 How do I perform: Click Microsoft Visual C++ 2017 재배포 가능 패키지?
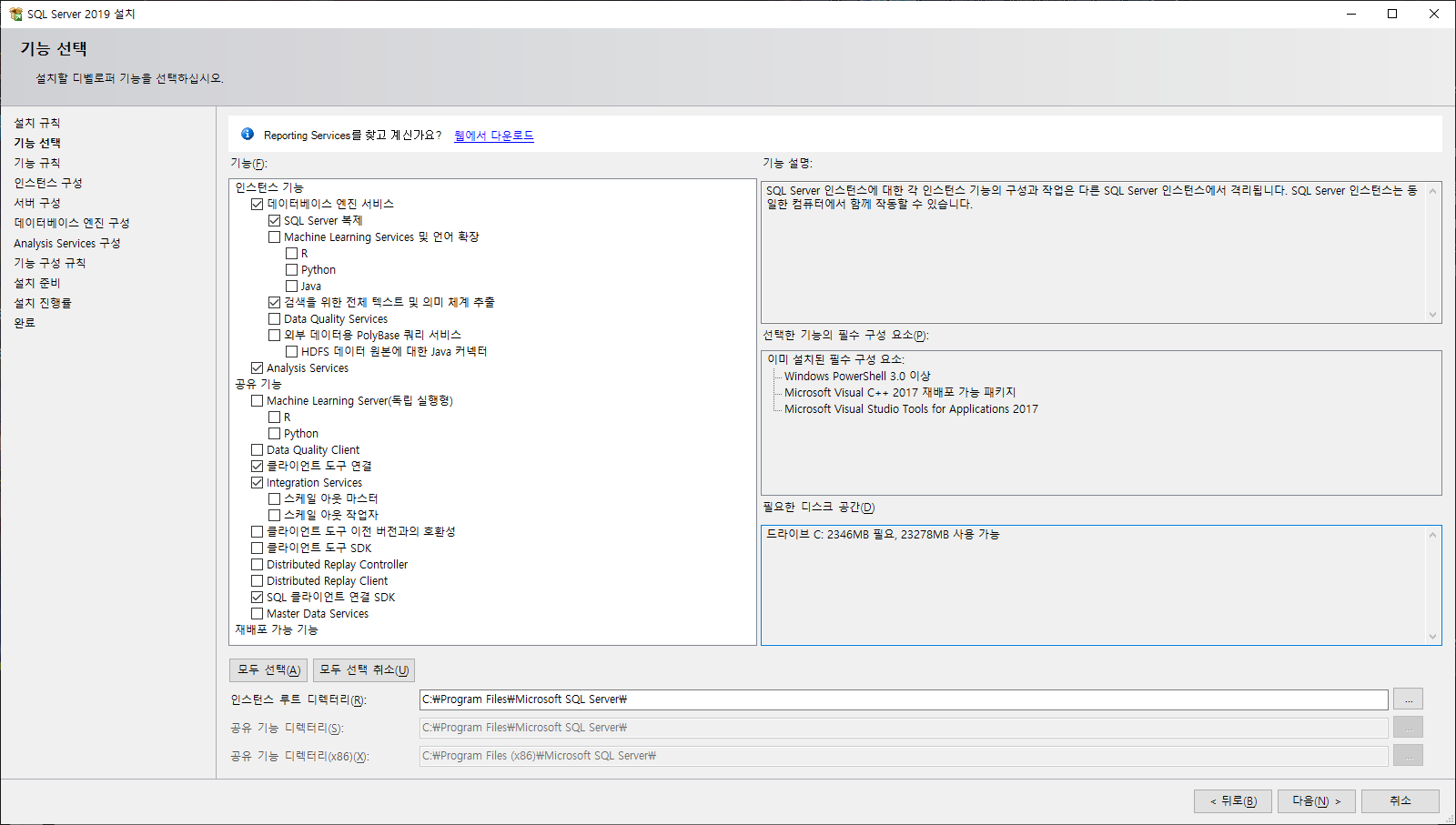pos(900,393)
